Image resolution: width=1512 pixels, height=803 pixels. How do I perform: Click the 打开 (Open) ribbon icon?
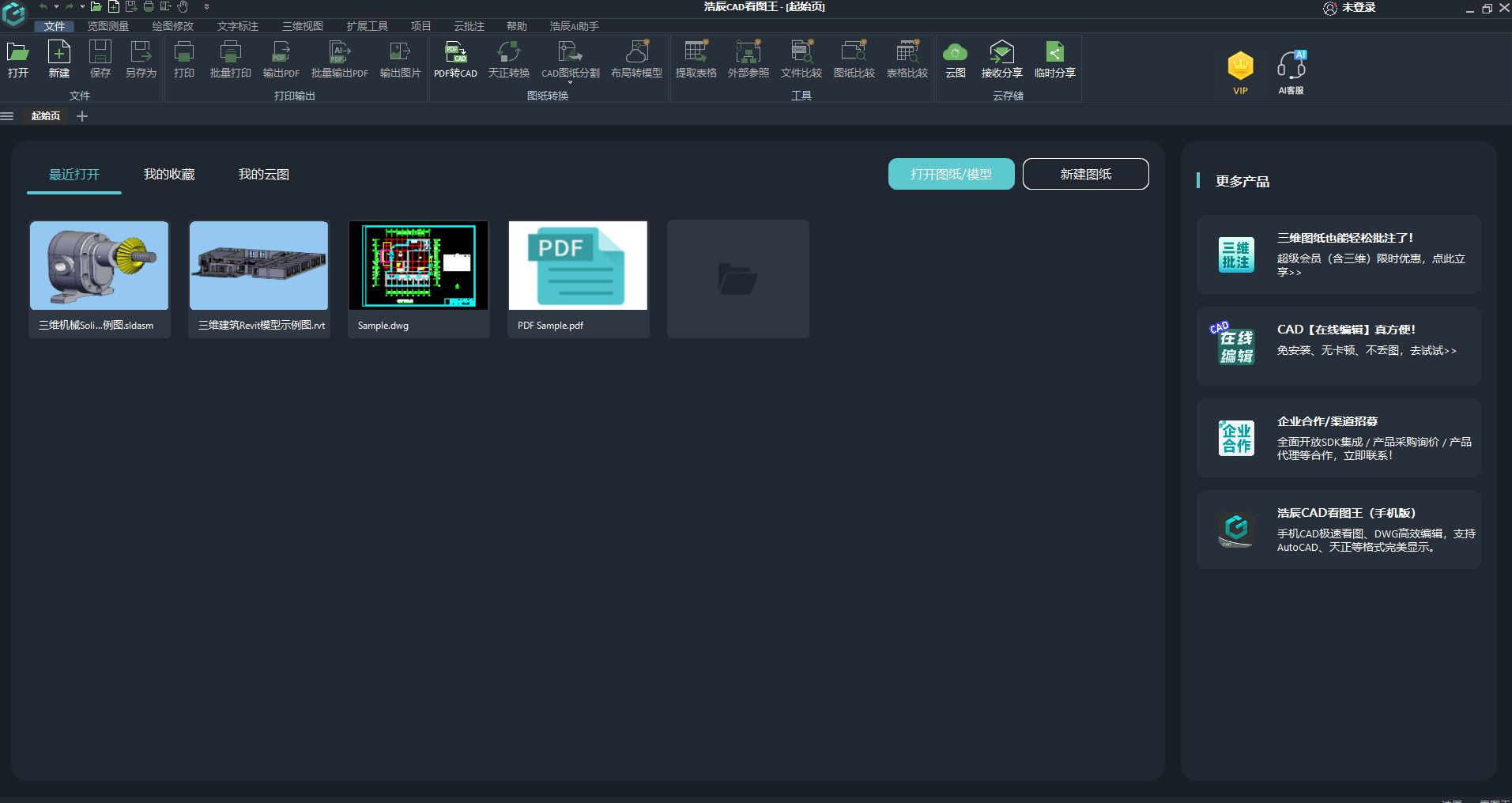[x=18, y=59]
